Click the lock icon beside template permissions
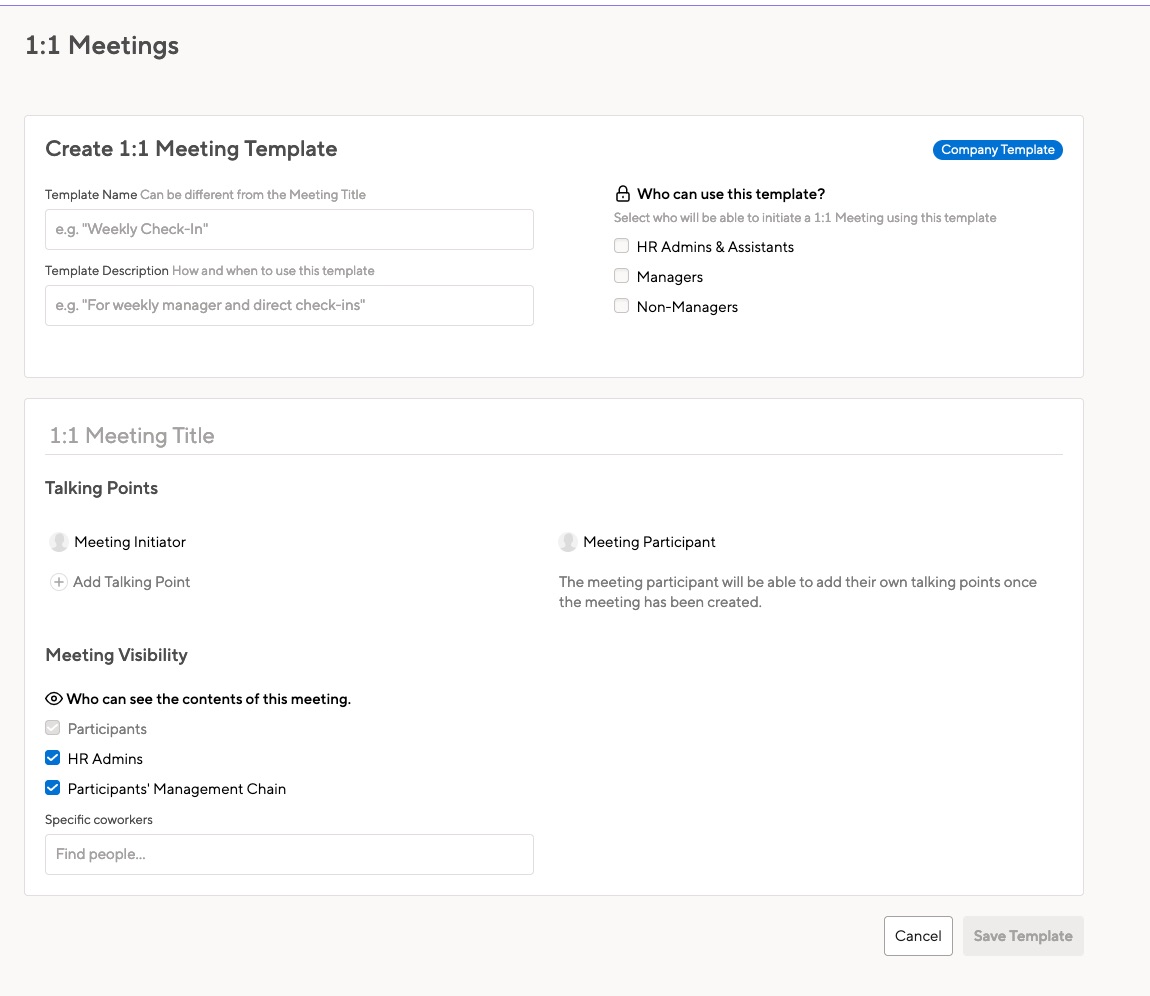Screen dimensions: 1150x996 point(622,194)
